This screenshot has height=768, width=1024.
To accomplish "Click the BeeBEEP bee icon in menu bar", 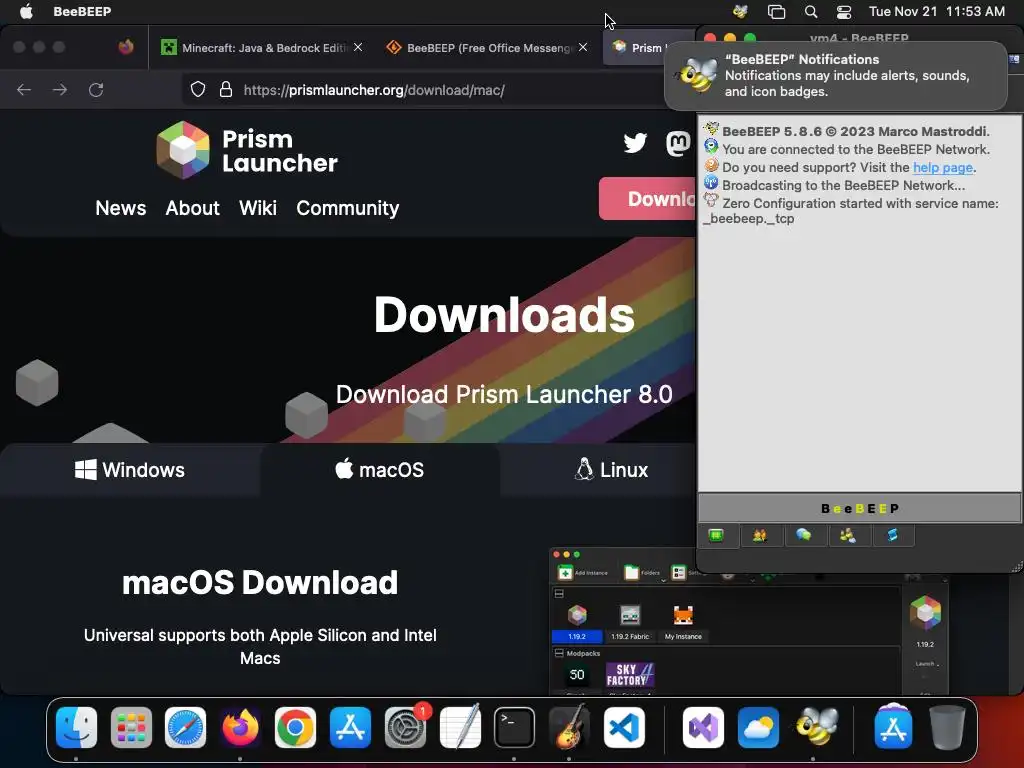I will click(x=740, y=11).
